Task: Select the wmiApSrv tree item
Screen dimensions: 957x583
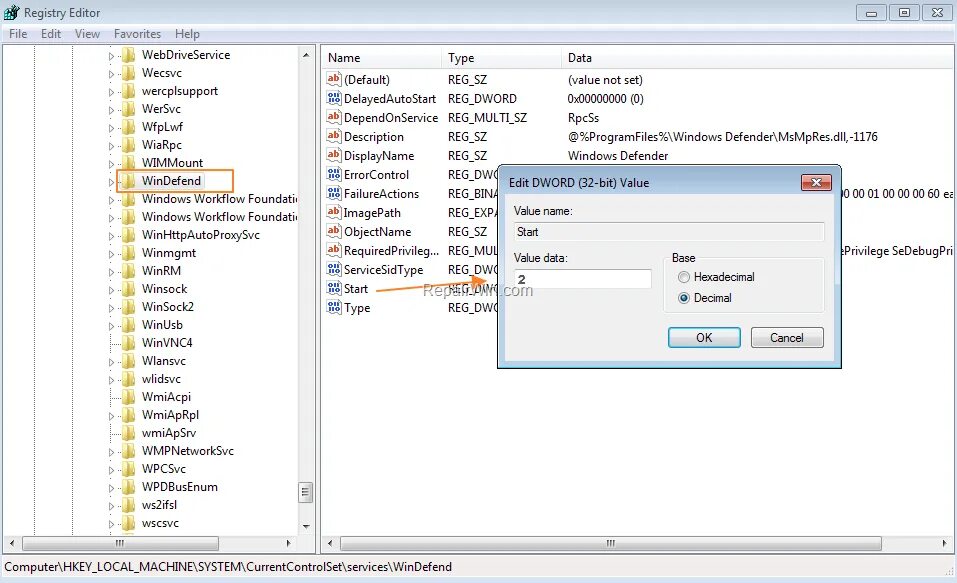Action: tap(169, 433)
